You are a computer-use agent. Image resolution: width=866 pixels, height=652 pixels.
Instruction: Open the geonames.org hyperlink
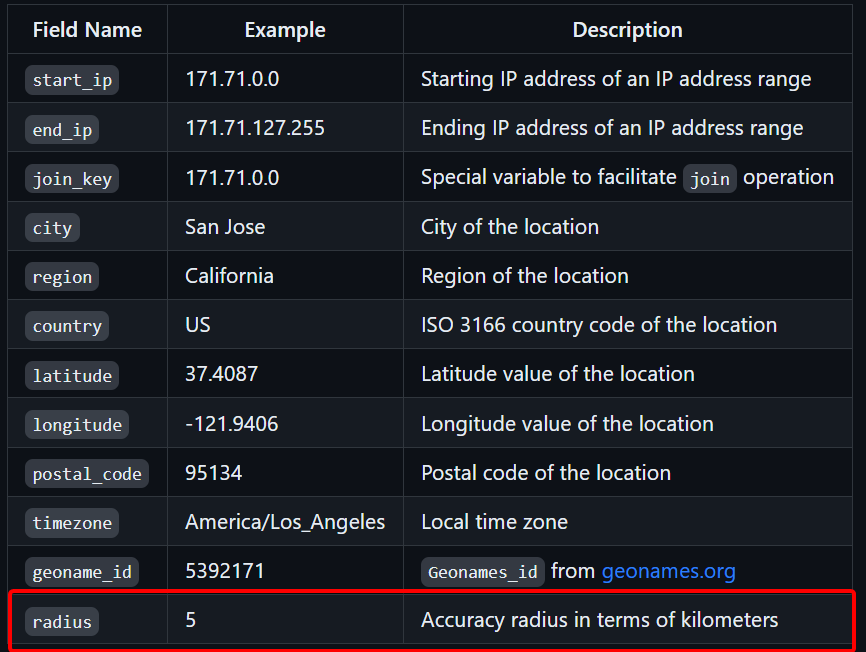[668, 571]
